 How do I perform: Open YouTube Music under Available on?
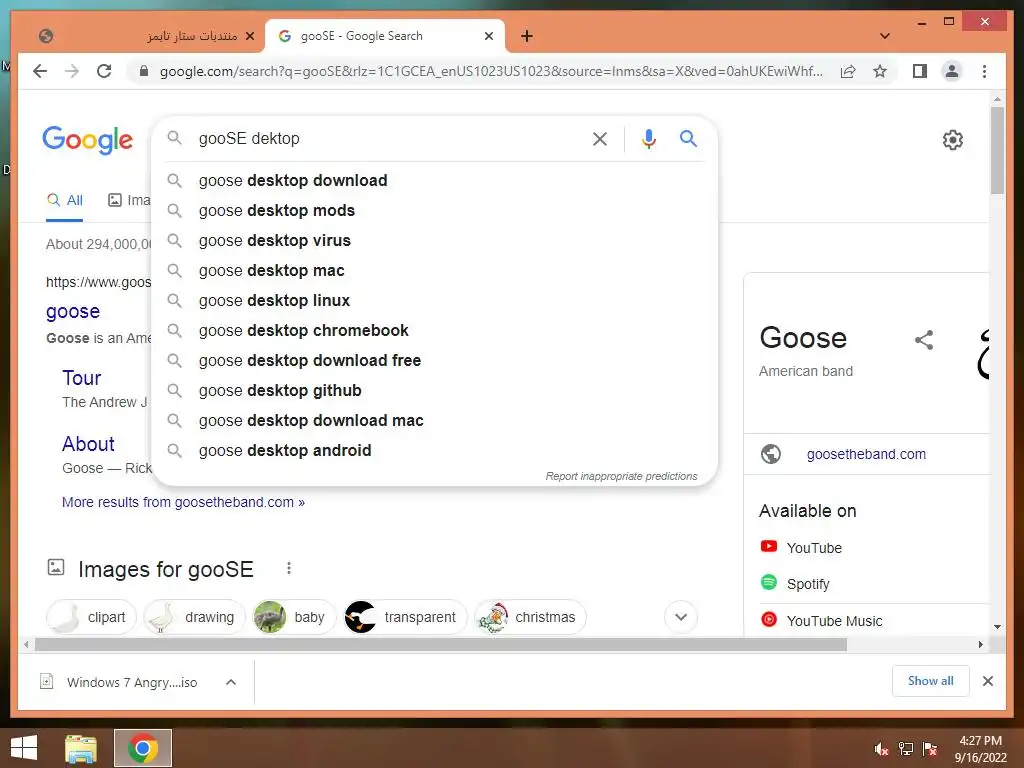pyautogui.click(x=834, y=621)
